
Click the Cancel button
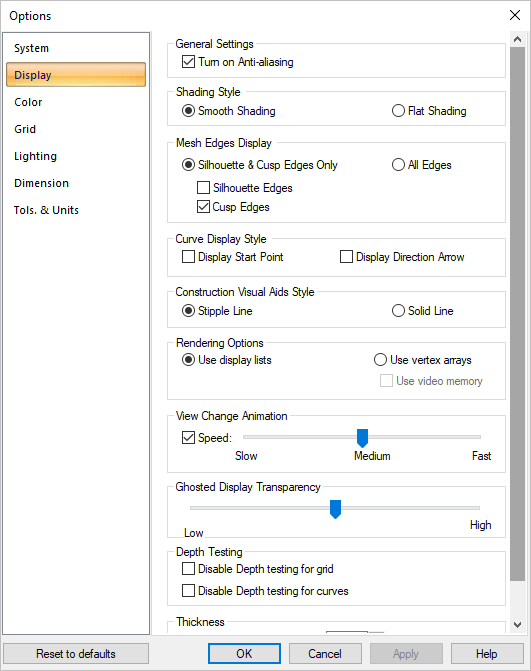[325, 653]
